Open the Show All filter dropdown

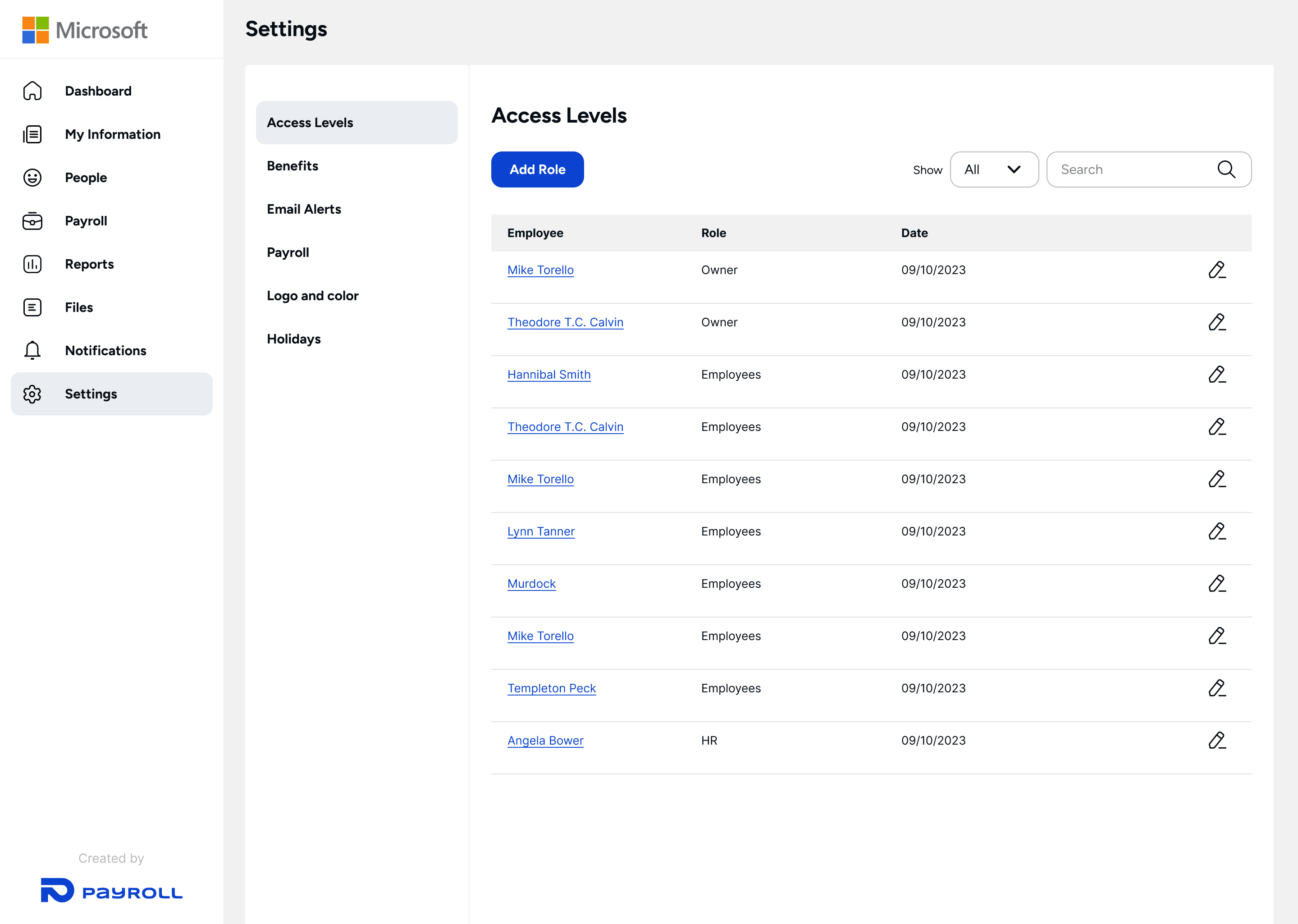994,169
